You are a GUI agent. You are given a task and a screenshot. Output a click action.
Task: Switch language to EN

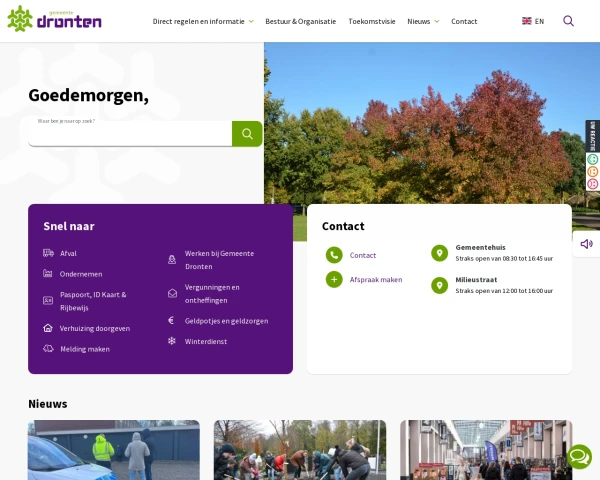click(x=533, y=21)
